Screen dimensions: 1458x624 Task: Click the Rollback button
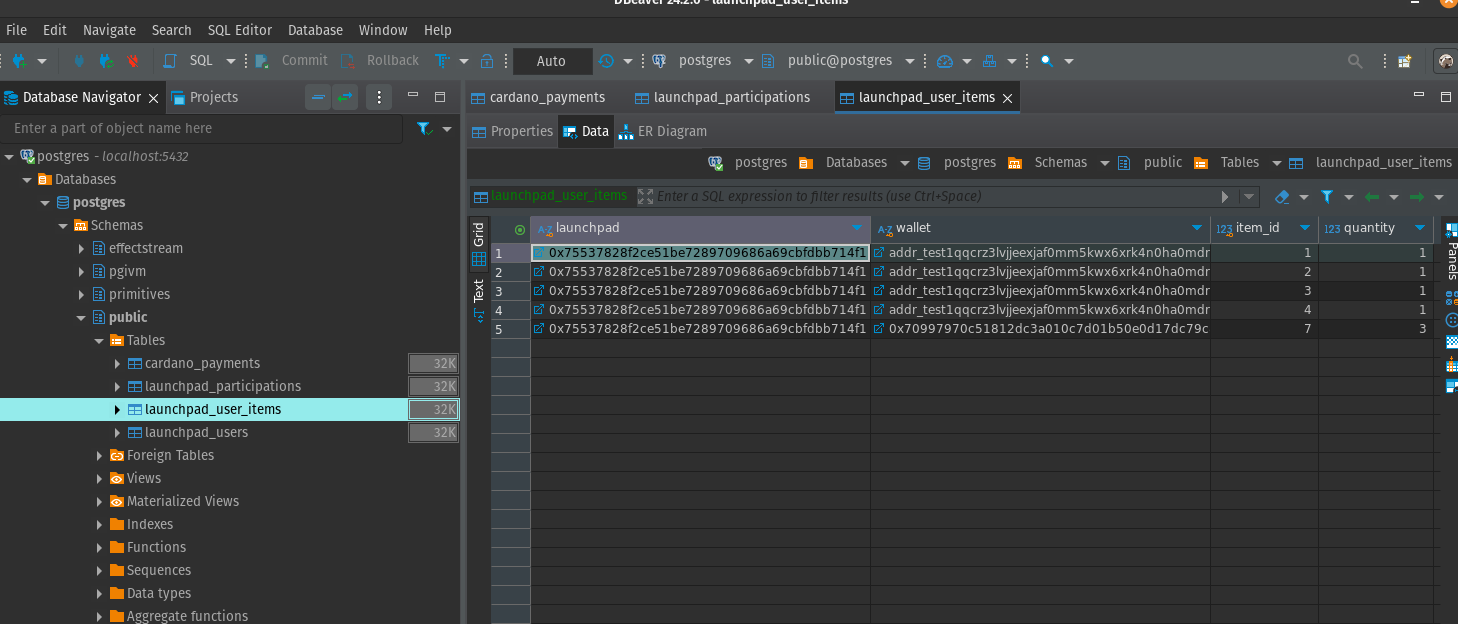(380, 61)
